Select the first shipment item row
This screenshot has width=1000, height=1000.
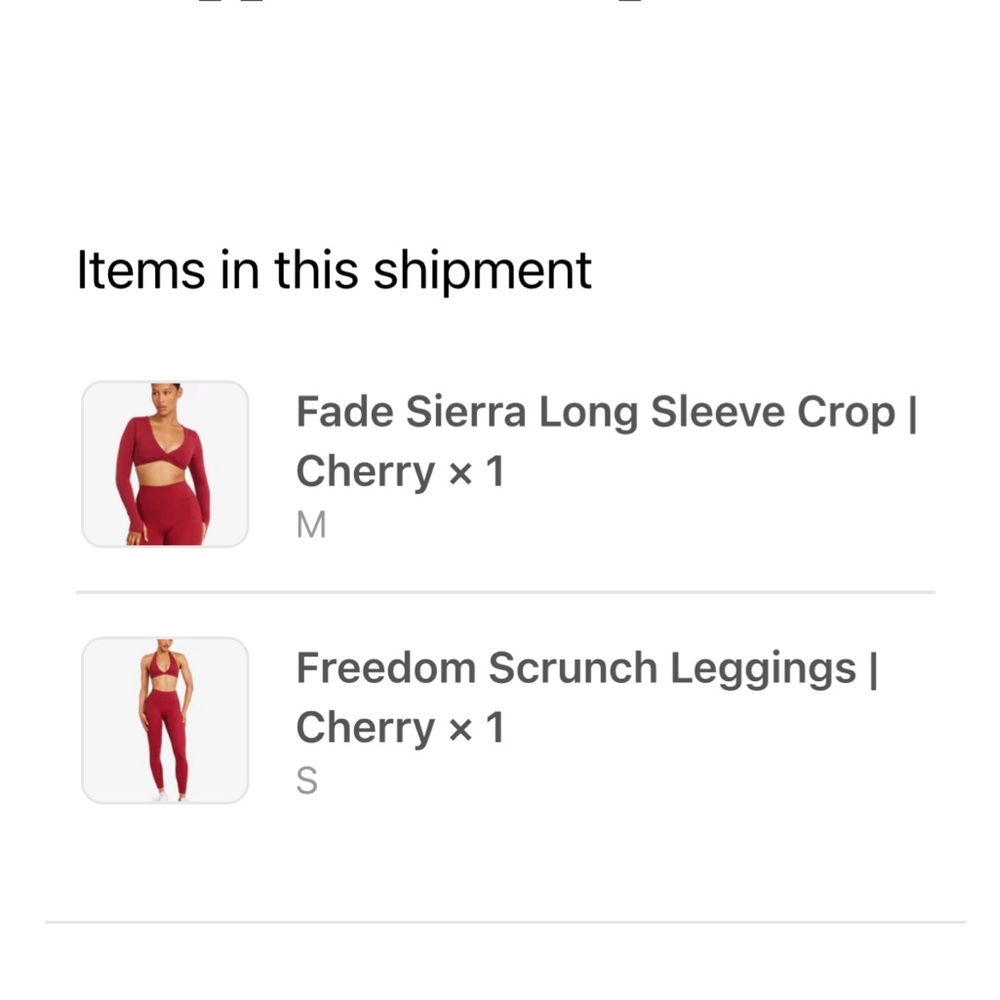coord(500,462)
